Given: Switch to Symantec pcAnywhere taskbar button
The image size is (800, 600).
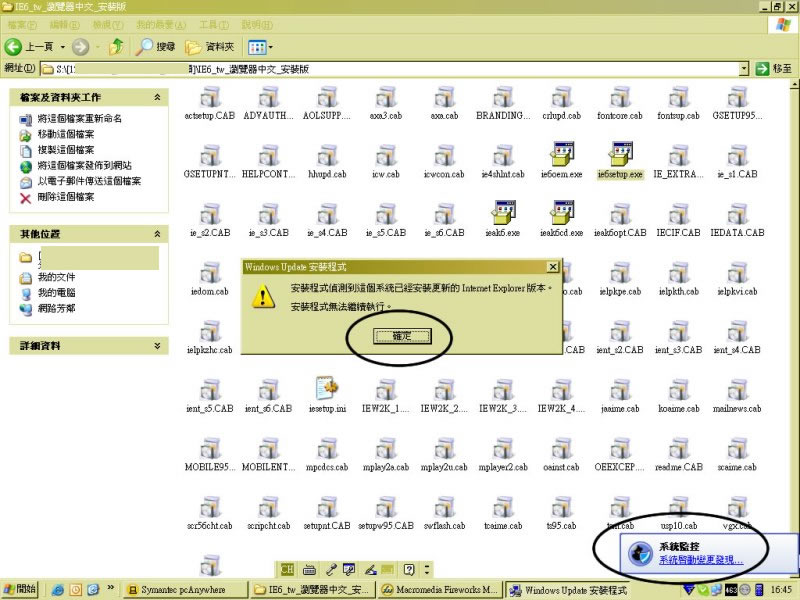Looking at the screenshot, I should pyautogui.click(x=186, y=590).
